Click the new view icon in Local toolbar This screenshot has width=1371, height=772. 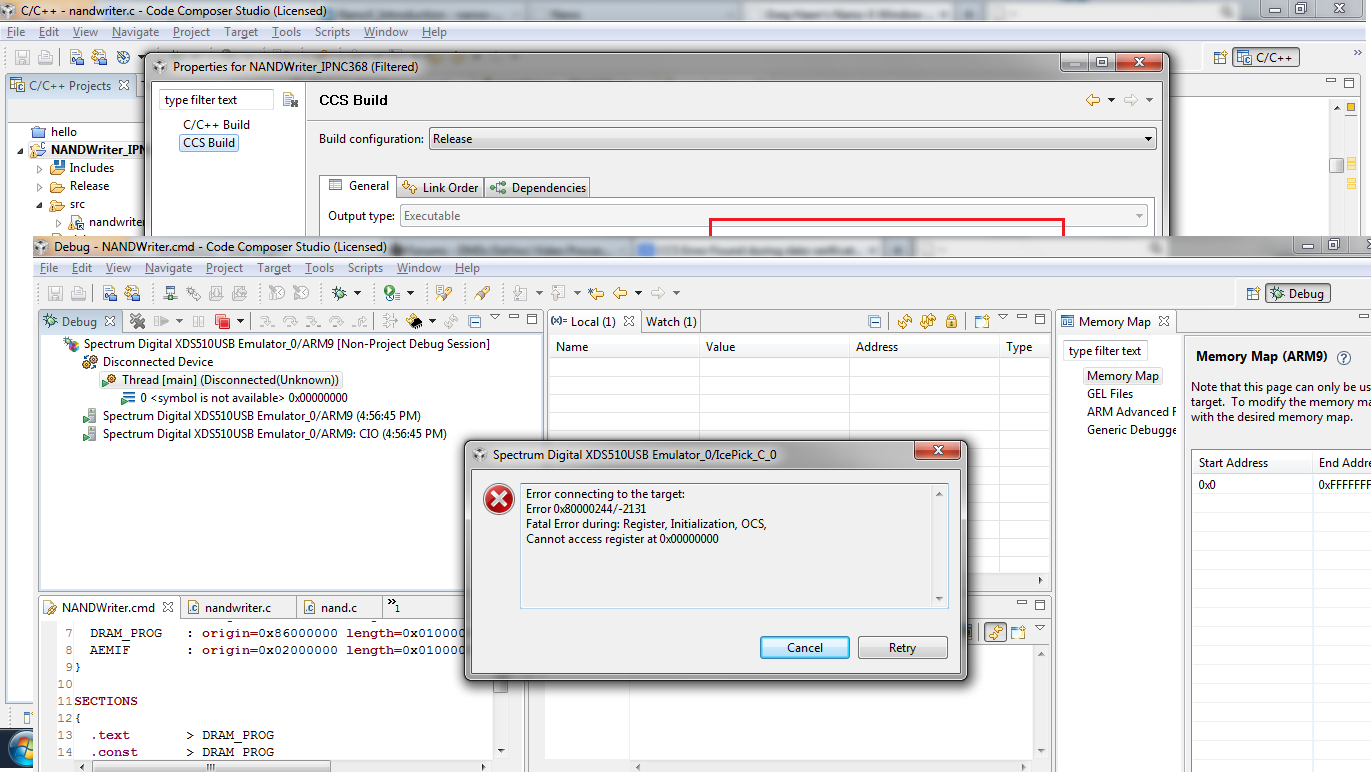(x=981, y=321)
